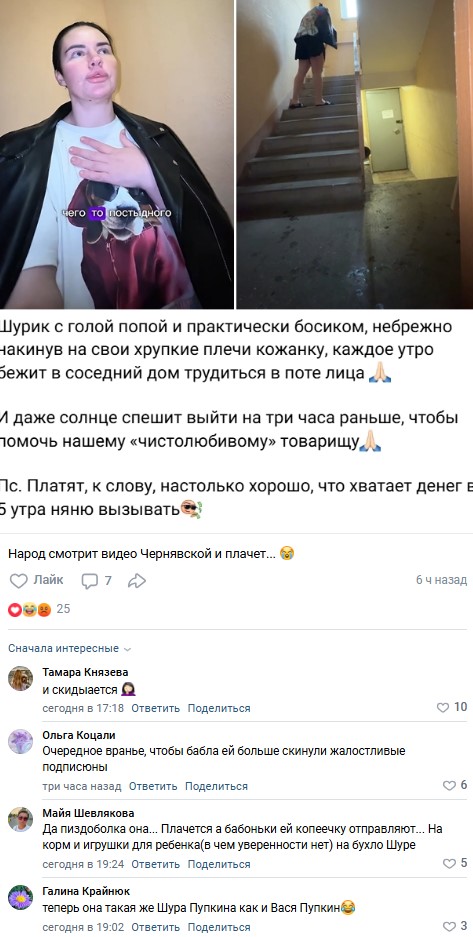Like Галина Крайнюк's comment heart
Viewport: 473px width, 937px height.
coord(449,927)
